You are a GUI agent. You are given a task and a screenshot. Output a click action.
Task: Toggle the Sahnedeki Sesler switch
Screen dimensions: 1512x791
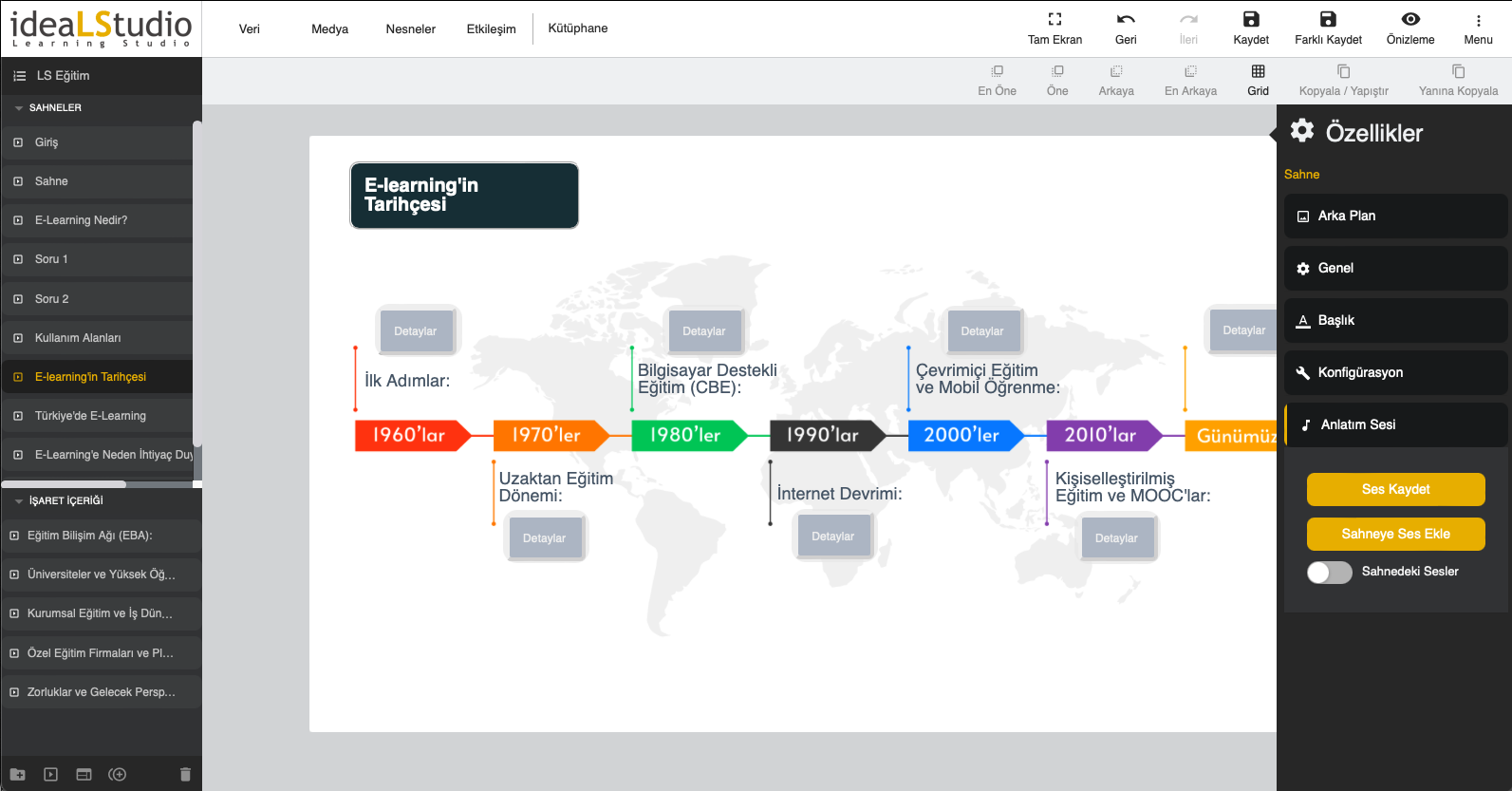(1329, 572)
